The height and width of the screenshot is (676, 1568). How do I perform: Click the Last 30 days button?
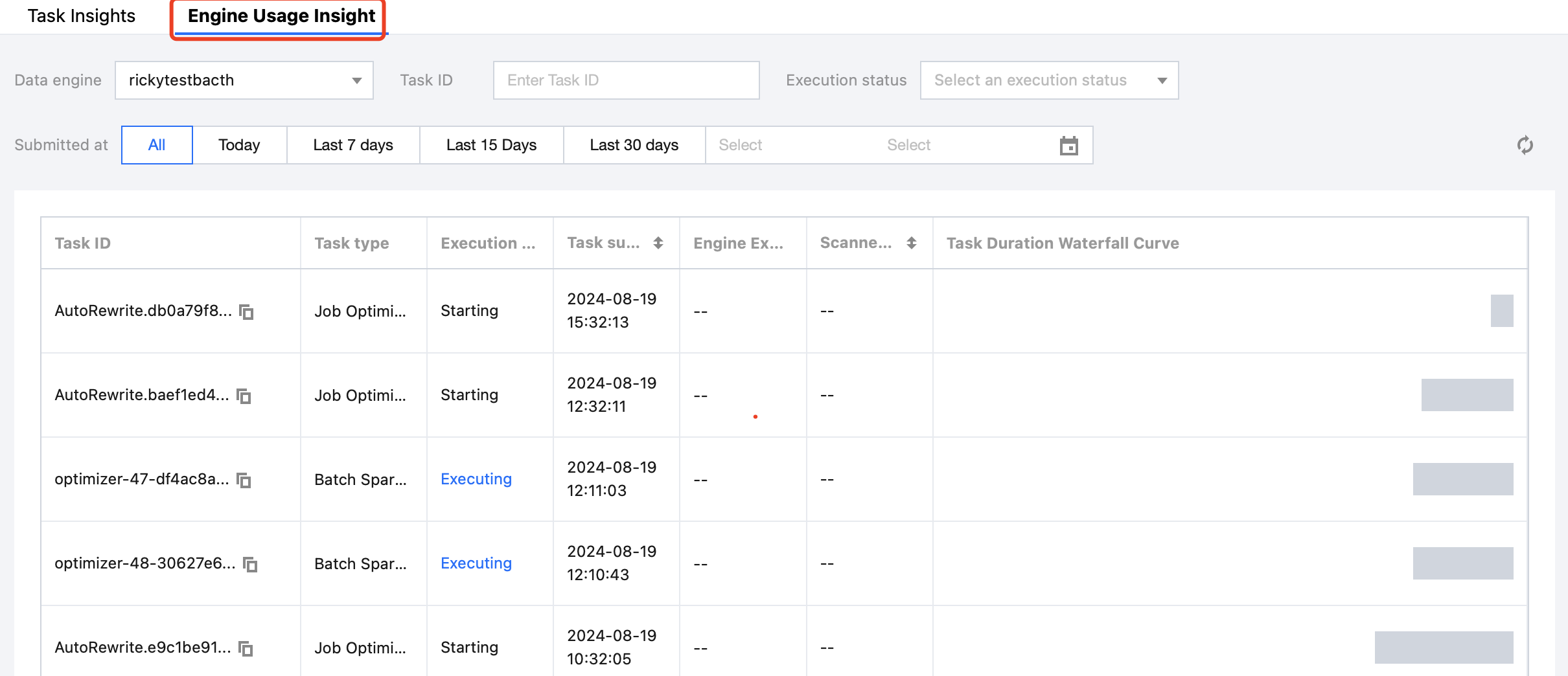click(x=634, y=145)
